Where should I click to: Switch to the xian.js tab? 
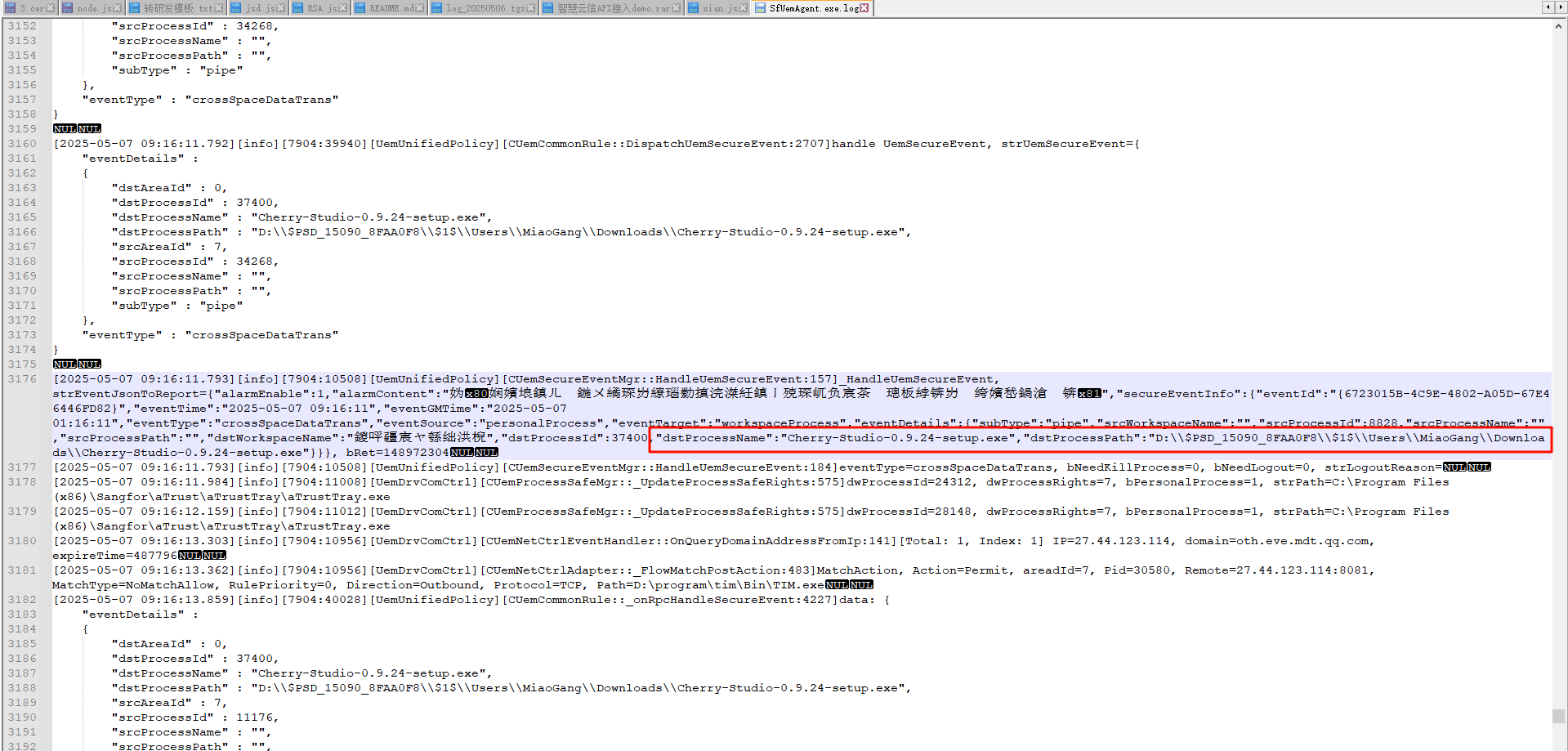pos(719,8)
